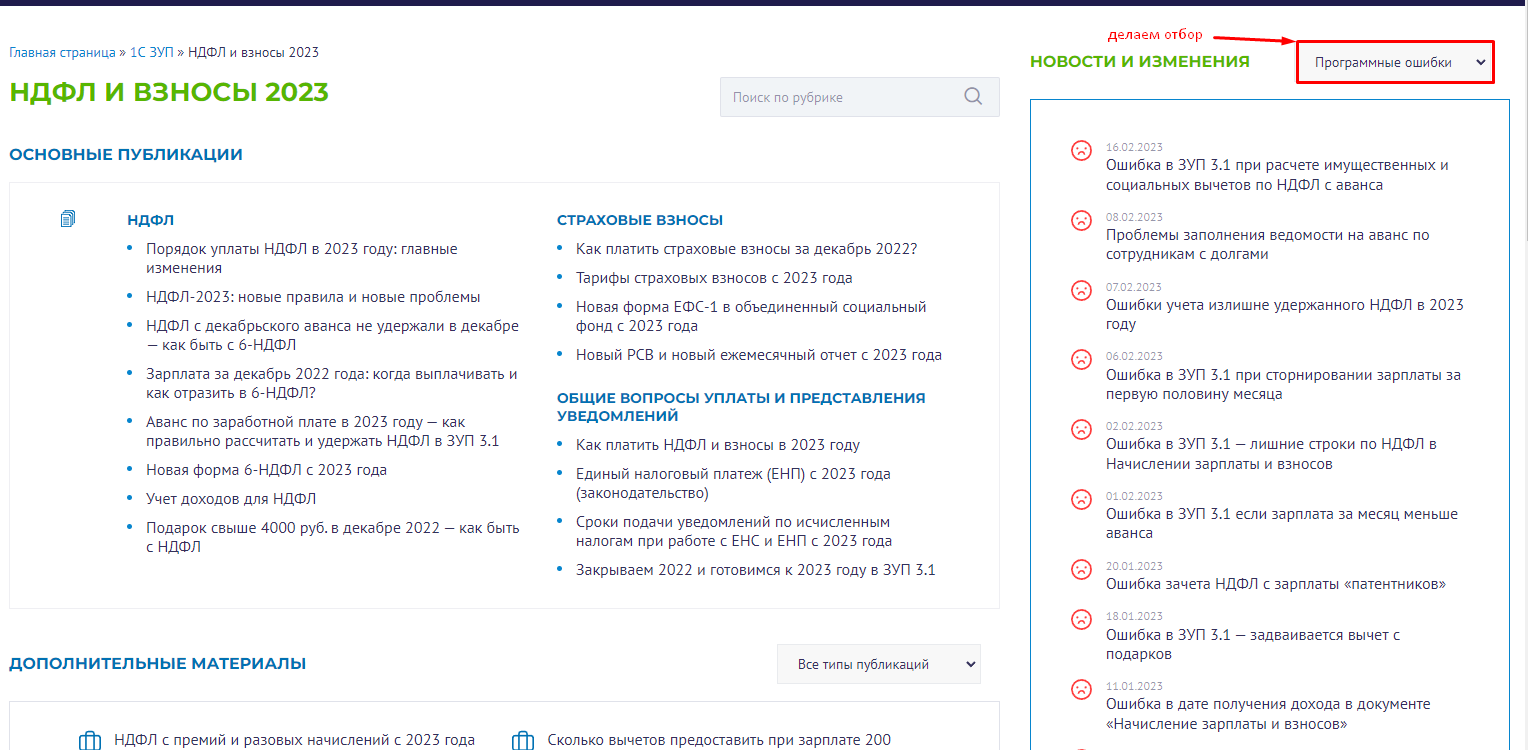1528x750 pixels.
Task: Open Ошибка зачета НДФЛ с зарплаты «патентников»
Action: 1276,584
